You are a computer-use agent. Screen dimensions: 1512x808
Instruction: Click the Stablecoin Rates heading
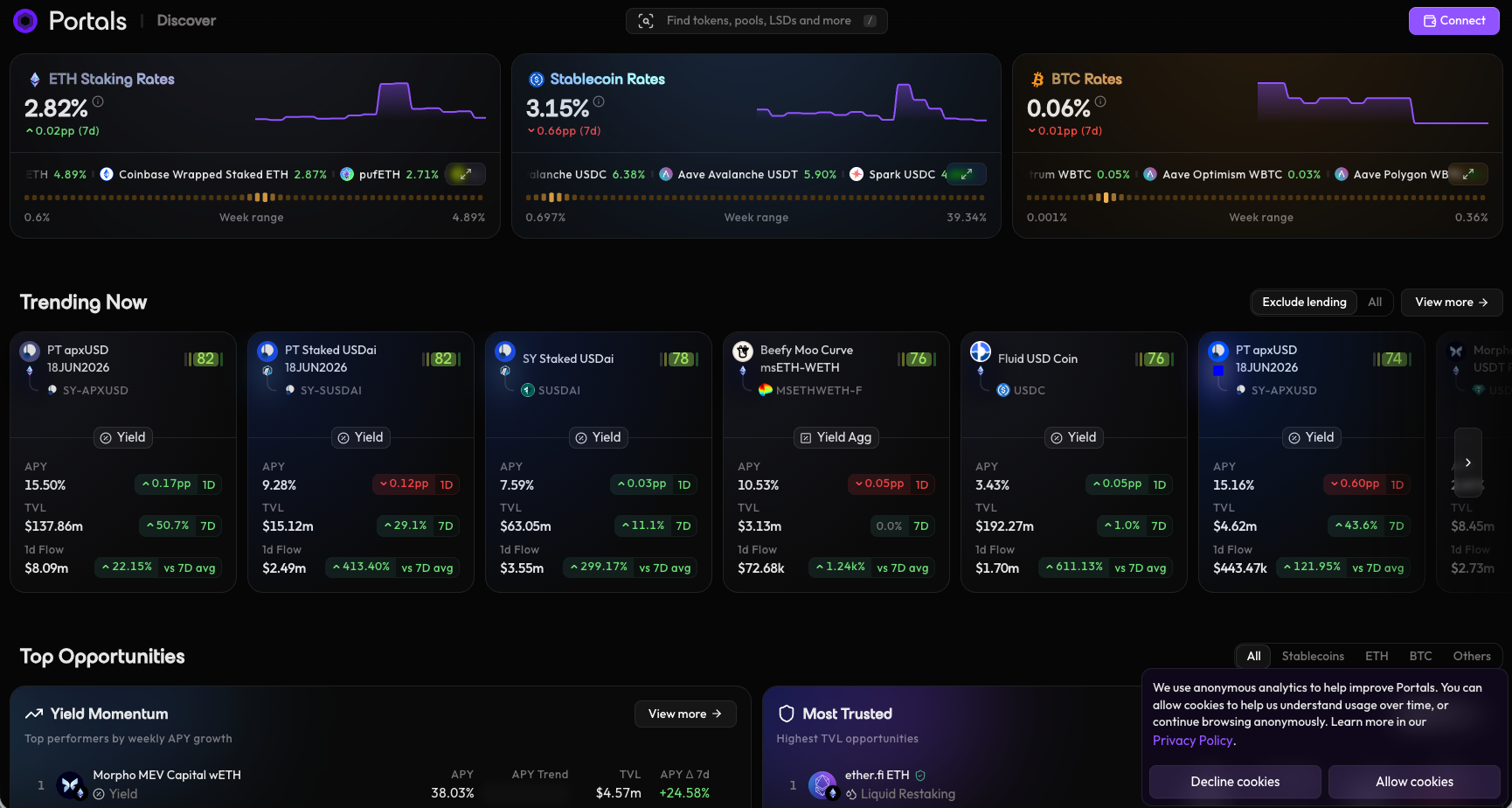[x=607, y=80]
